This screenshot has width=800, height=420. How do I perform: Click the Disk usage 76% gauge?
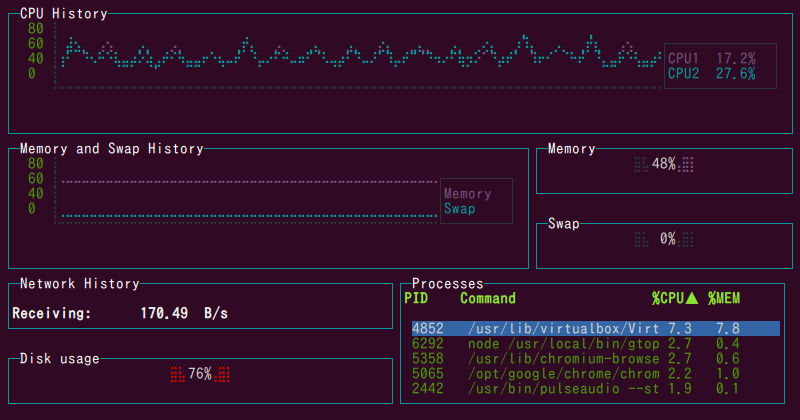click(200, 374)
